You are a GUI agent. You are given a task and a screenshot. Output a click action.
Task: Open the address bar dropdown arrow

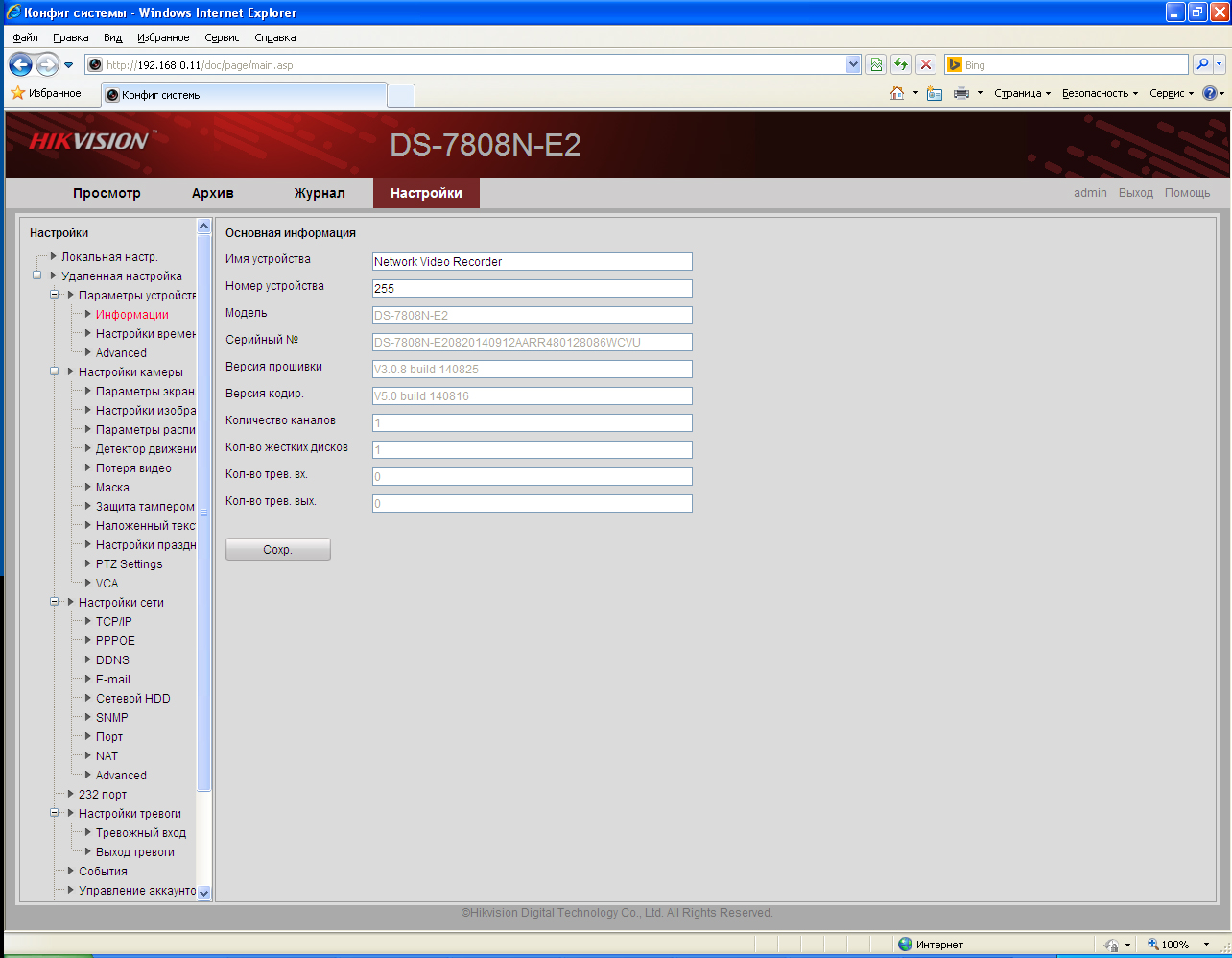coord(853,64)
